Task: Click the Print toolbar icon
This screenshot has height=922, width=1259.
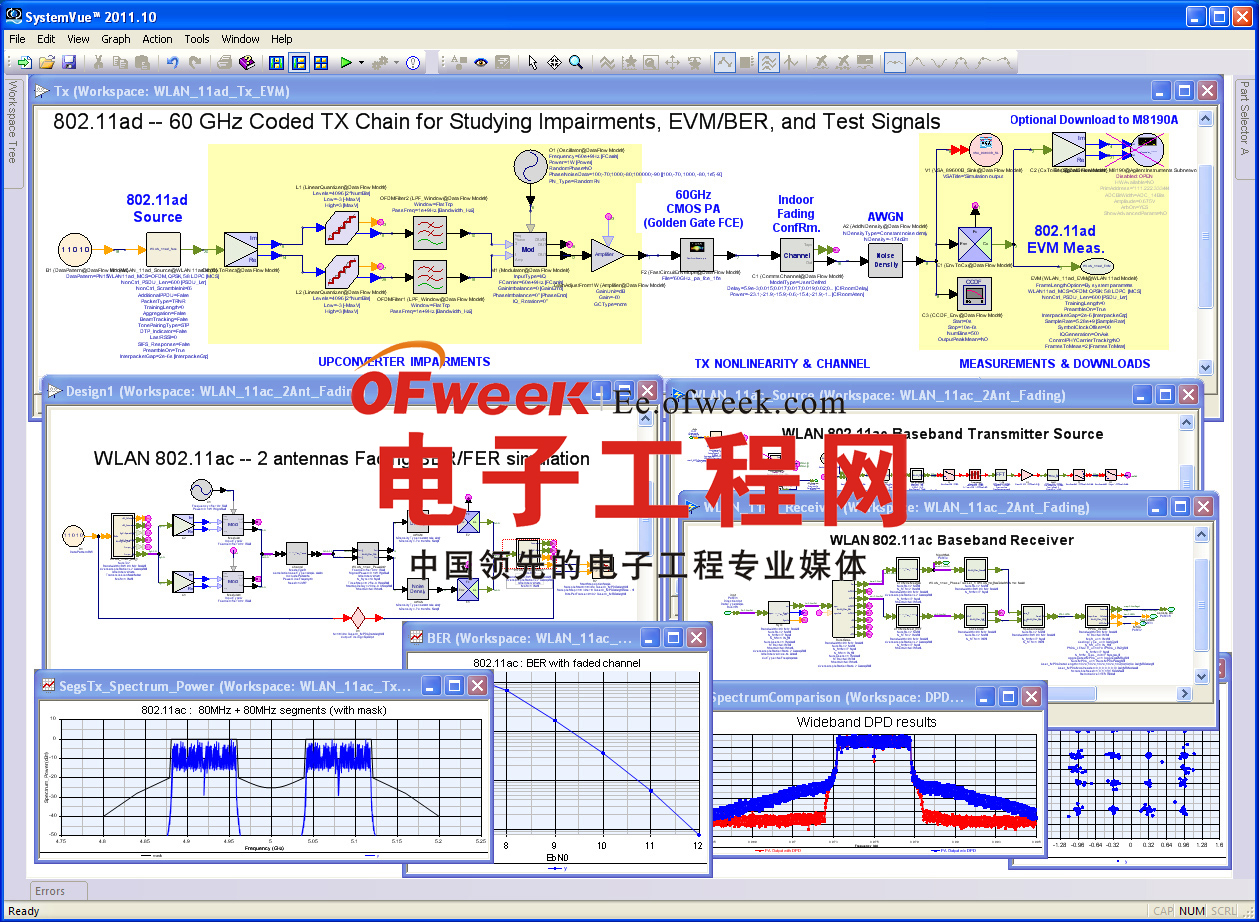Action: 224,62
